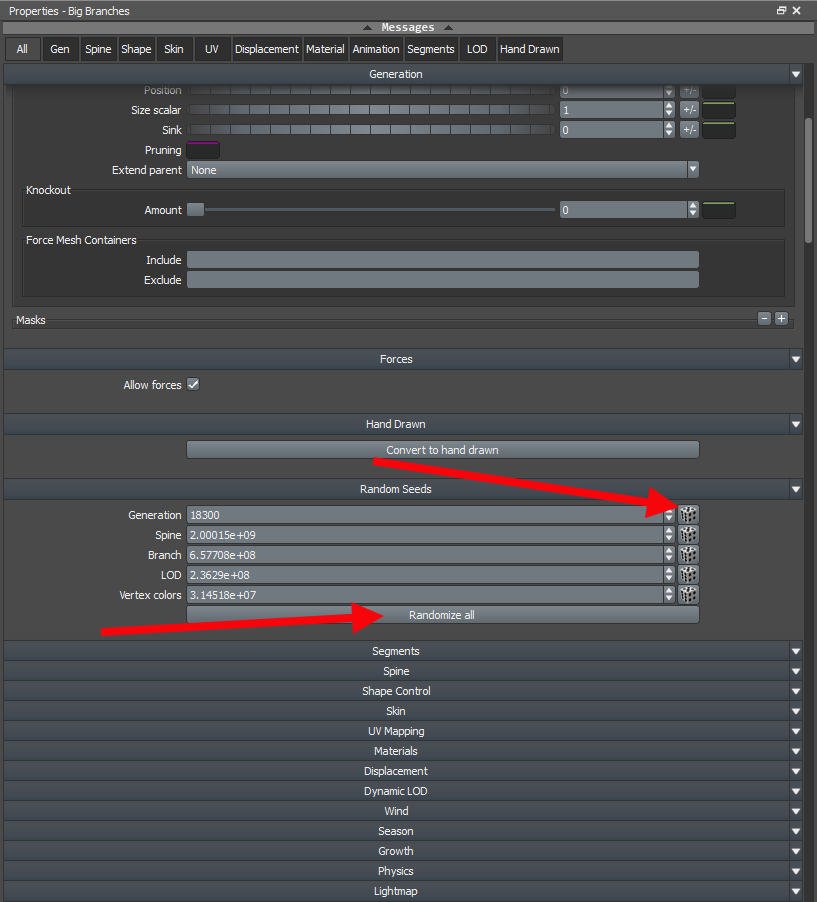This screenshot has height=902, width=817.
Task: Expand the Skin section
Action: pyautogui.click(x=403, y=711)
